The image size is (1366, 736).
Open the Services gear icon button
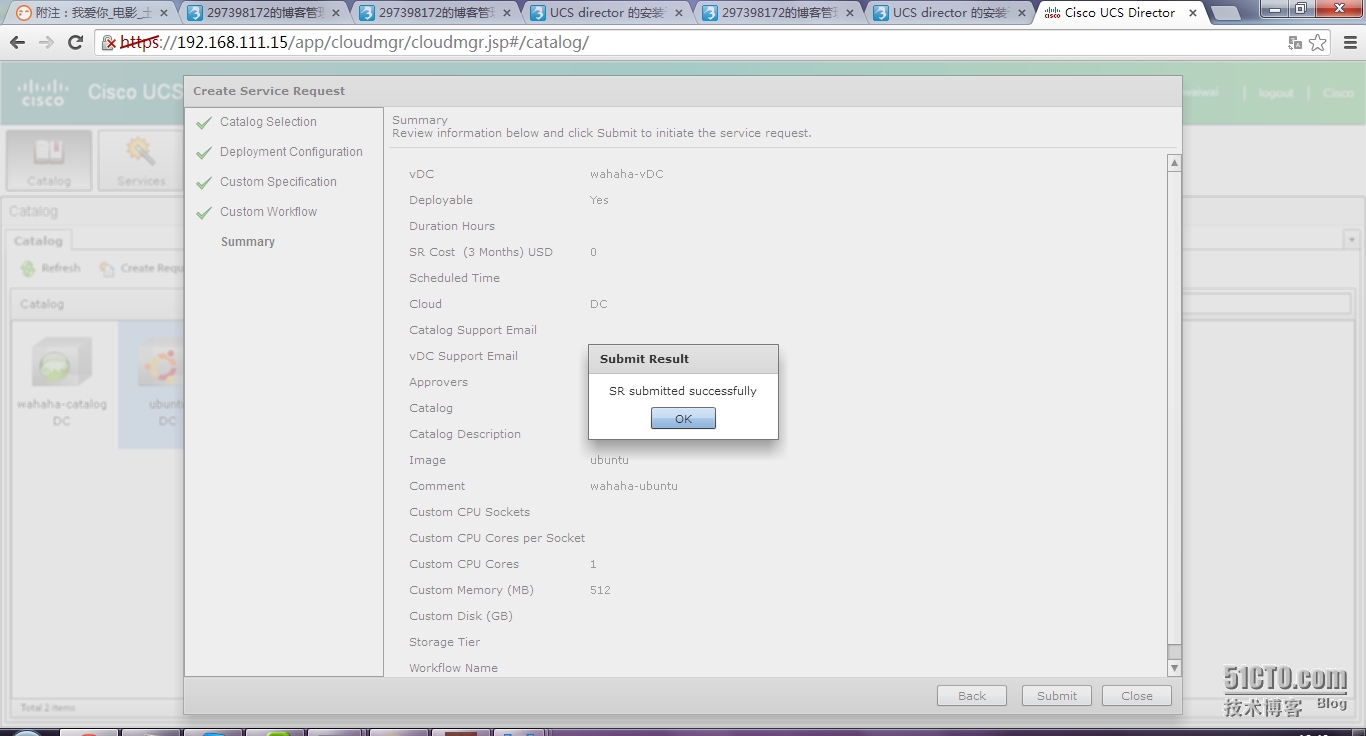(141, 160)
